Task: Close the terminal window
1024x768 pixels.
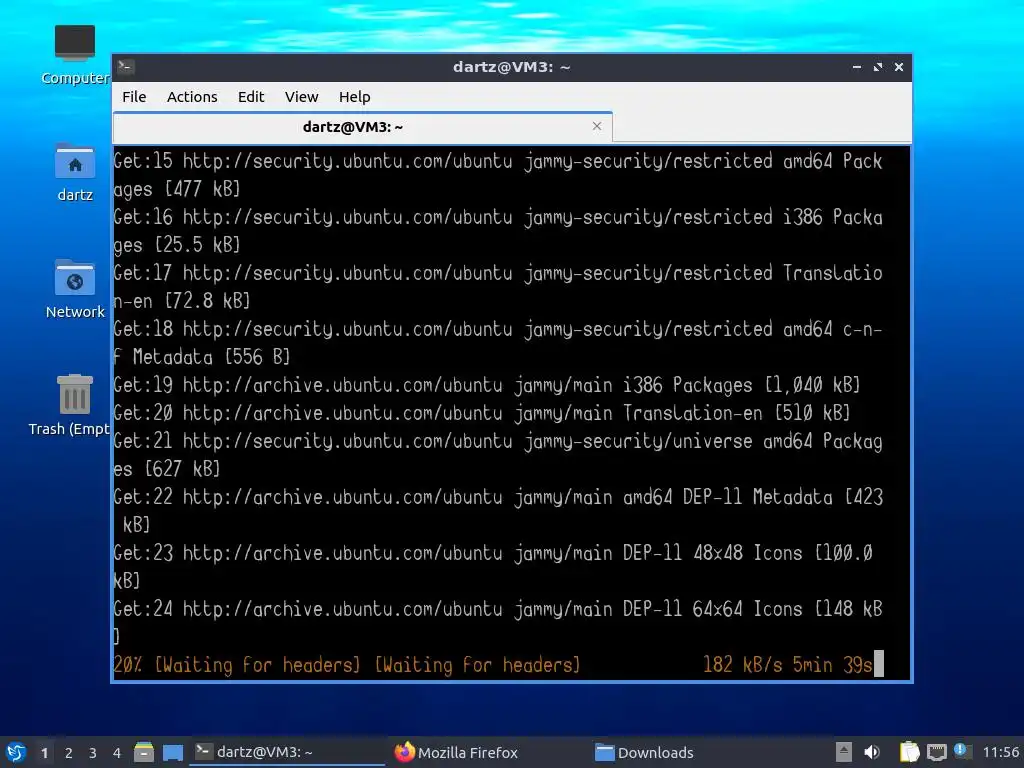Action: point(899,67)
